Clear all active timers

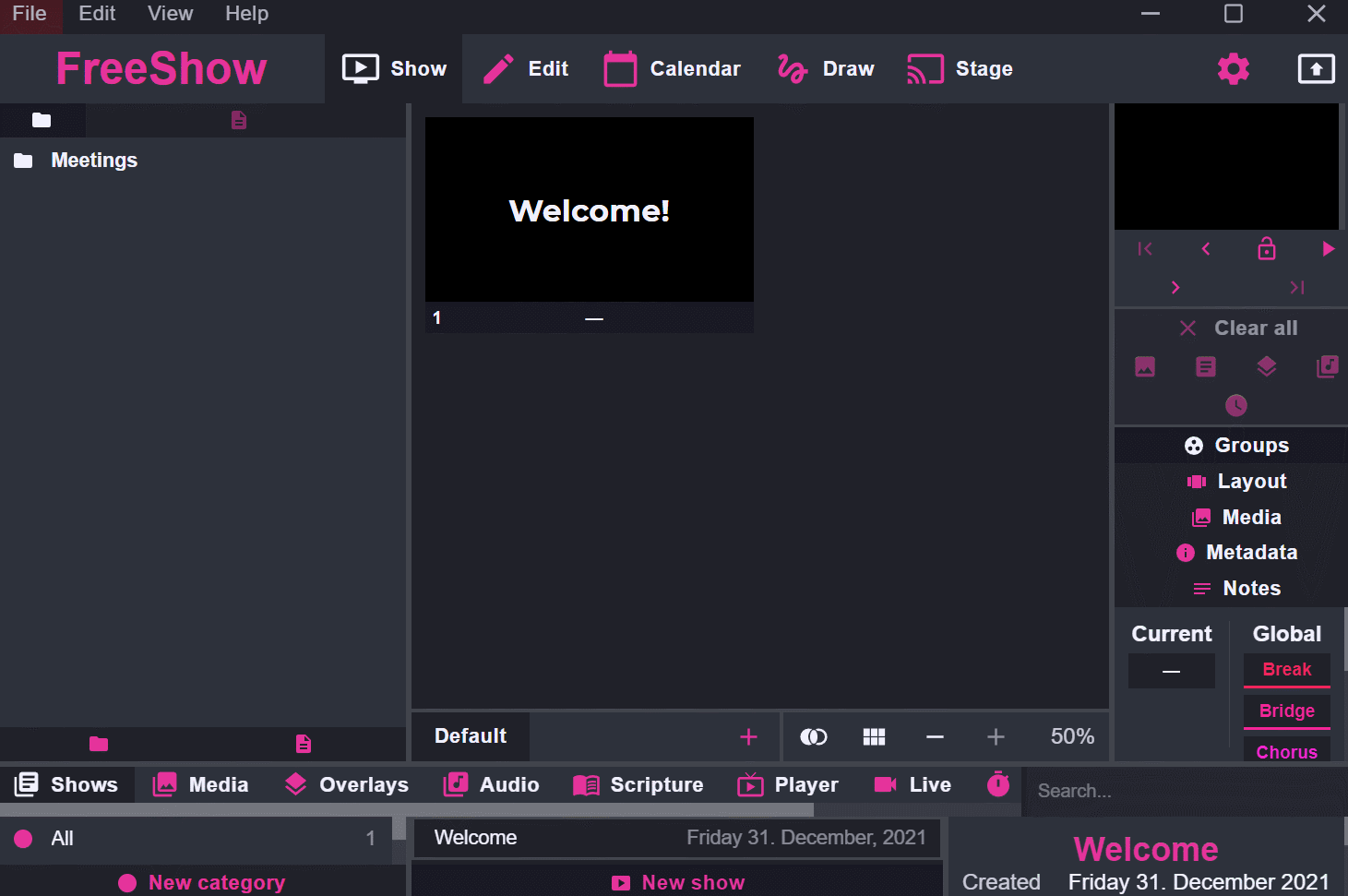[1236, 406]
